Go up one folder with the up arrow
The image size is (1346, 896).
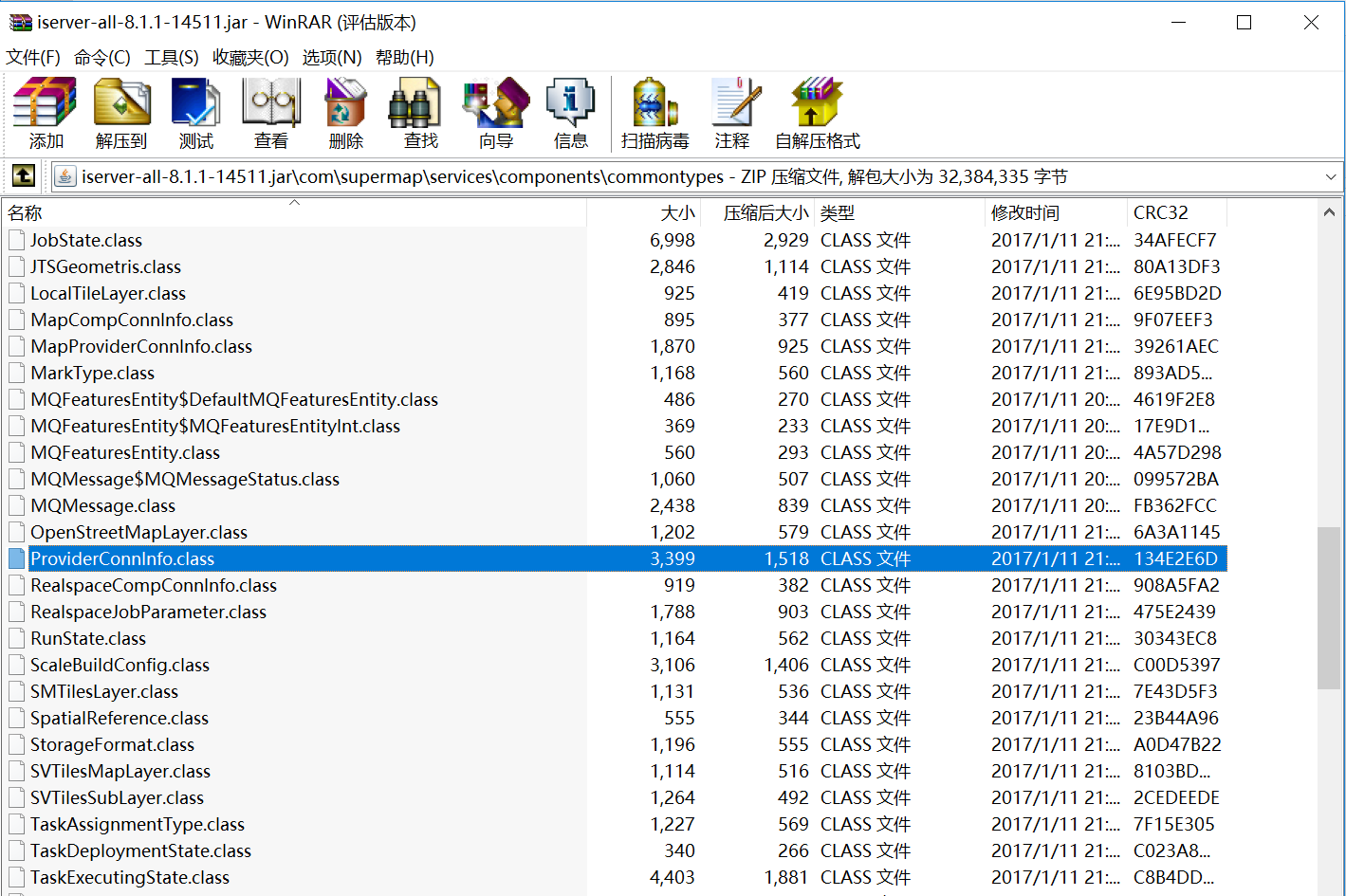pos(24,175)
